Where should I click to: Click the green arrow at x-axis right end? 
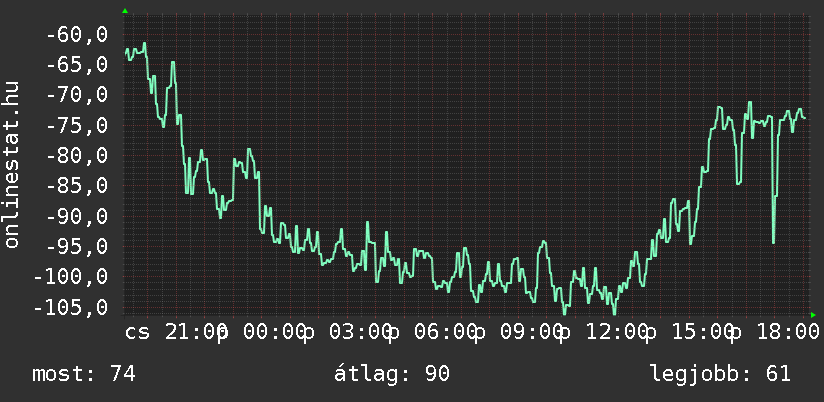tap(813, 315)
